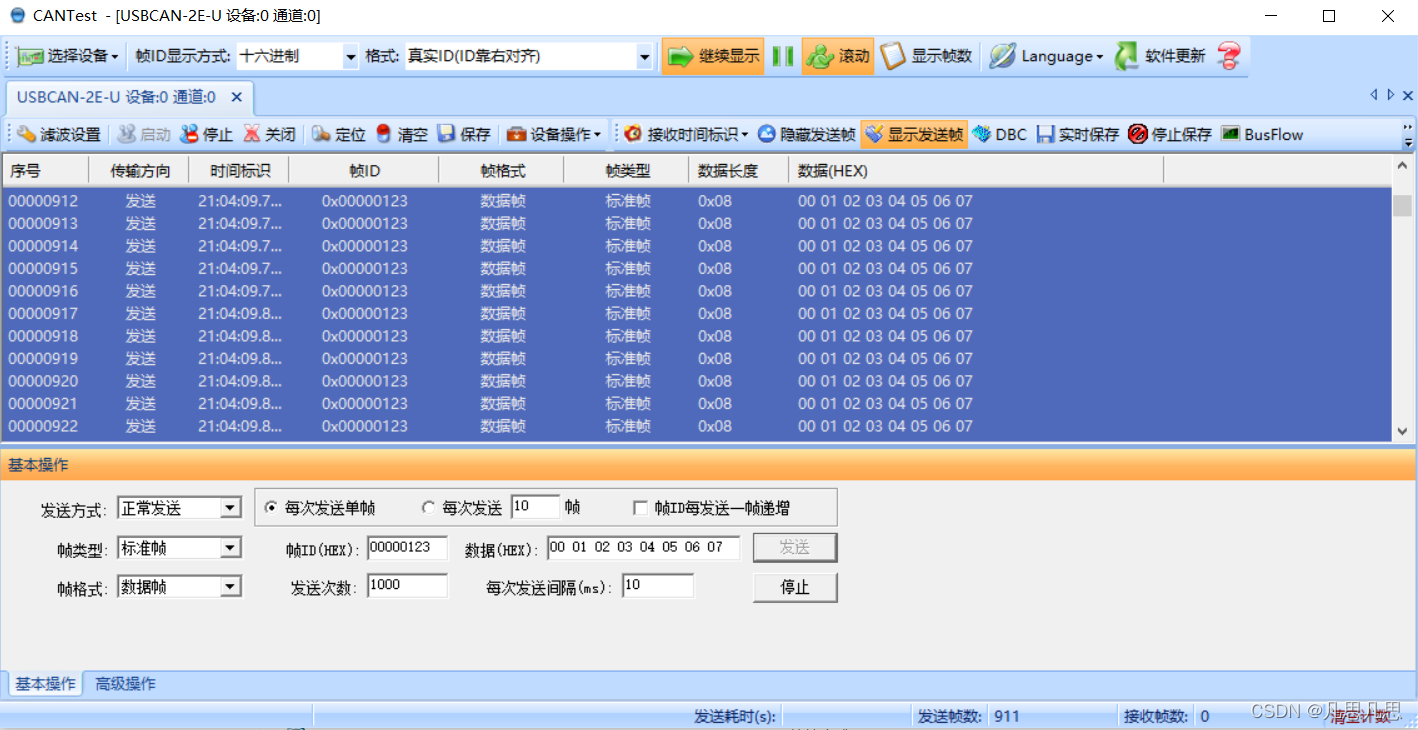The width and height of the screenshot is (1418, 730).
Task: Switch to the 高级操作 tab
Action: coord(125,684)
